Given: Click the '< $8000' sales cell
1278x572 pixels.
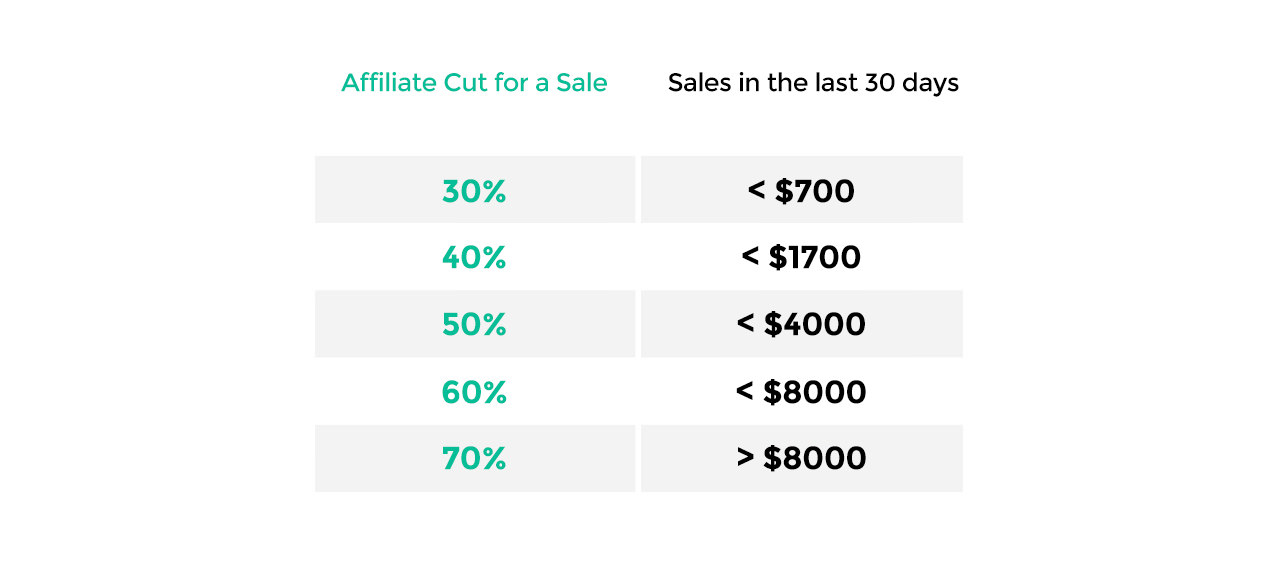Looking at the screenshot, I should (x=802, y=391).
